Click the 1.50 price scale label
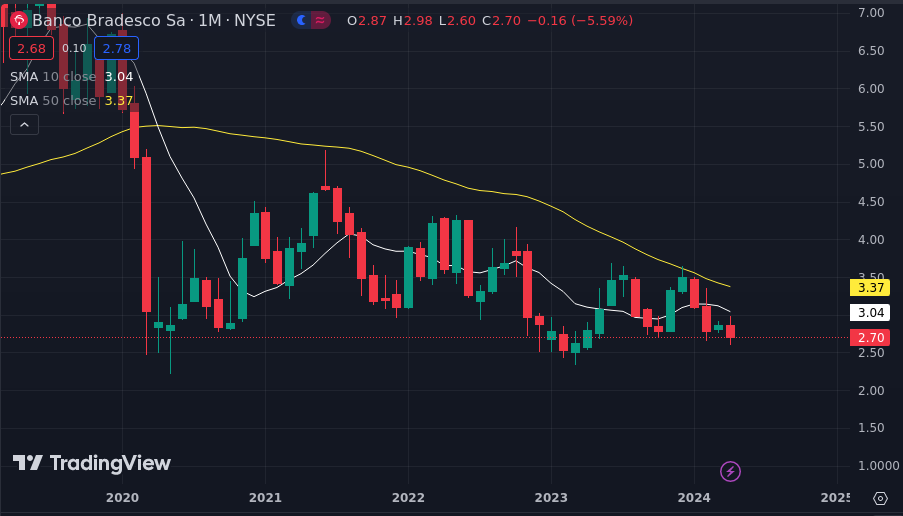Viewport: 903px width, 516px height. 871,427
